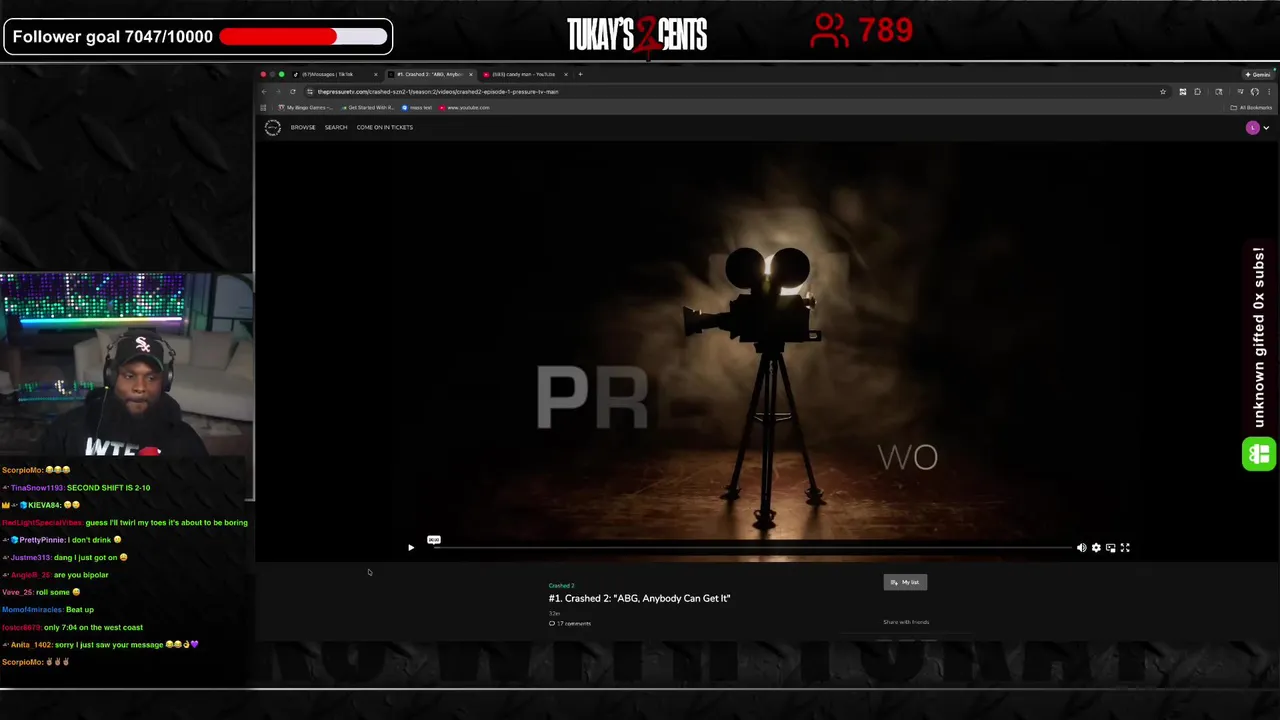This screenshot has width=1280, height=720.
Task: Open Get Started With bookmark
Action: 368,107
